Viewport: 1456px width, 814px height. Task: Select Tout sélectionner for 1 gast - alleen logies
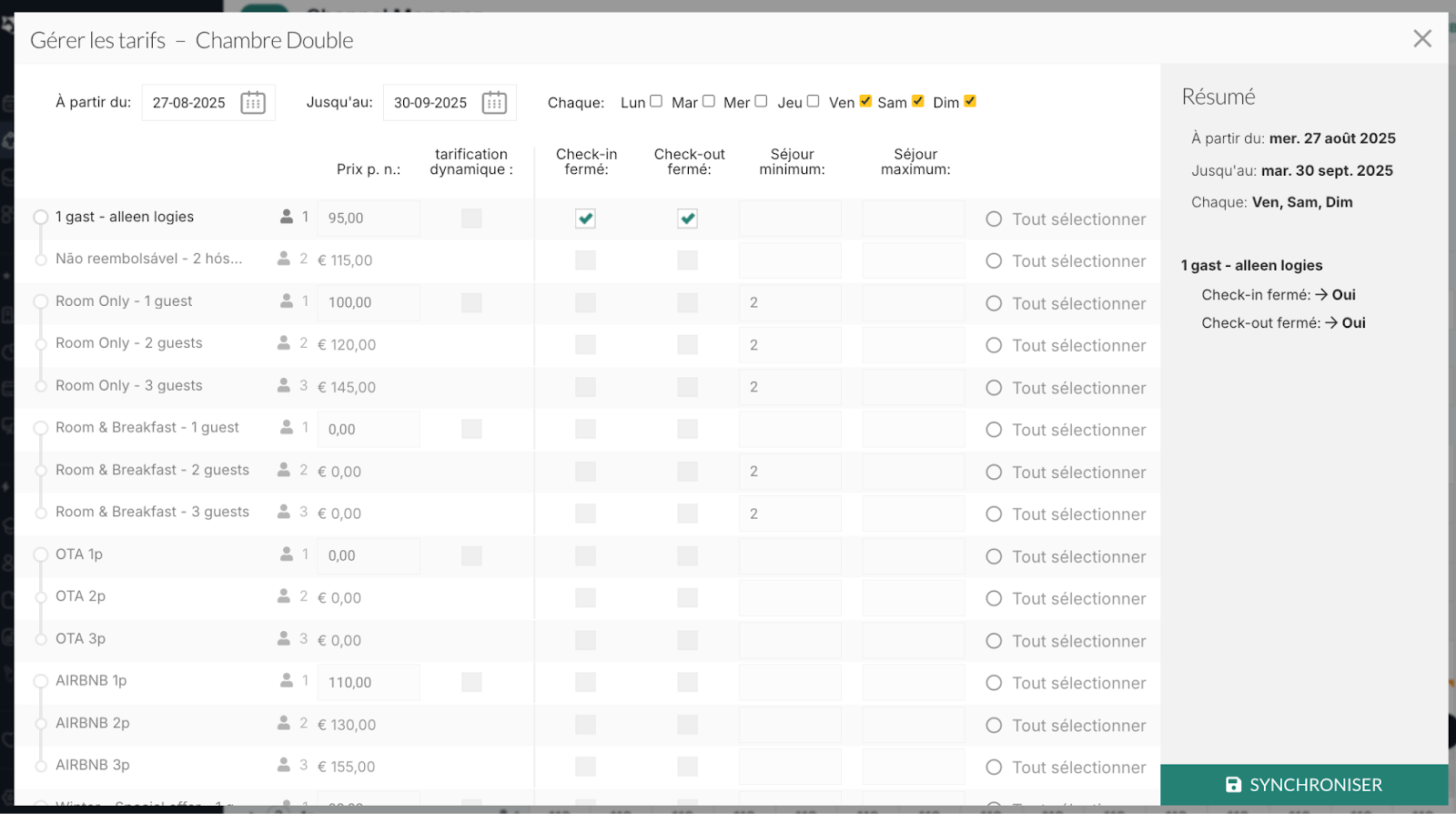(x=1066, y=219)
